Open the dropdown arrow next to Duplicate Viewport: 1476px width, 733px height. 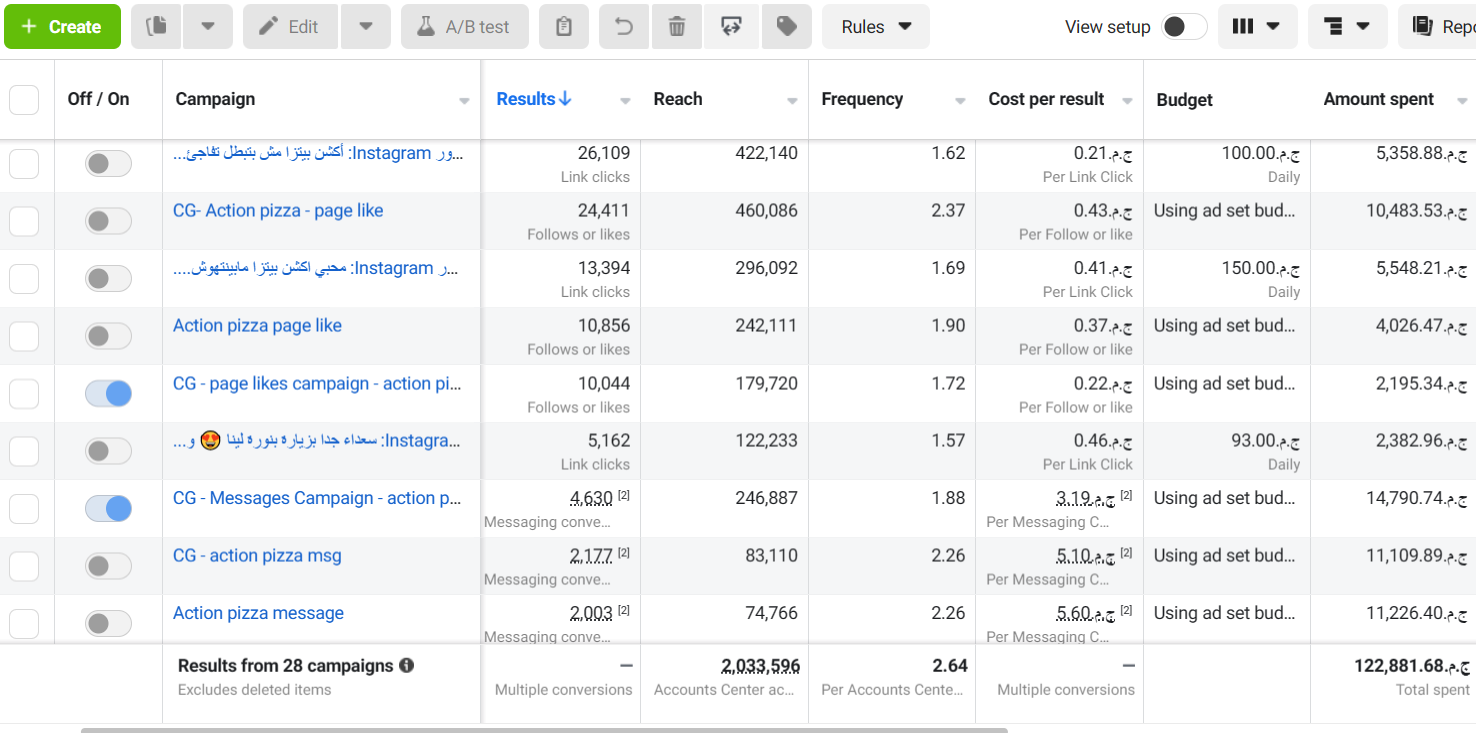tap(208, 27)
